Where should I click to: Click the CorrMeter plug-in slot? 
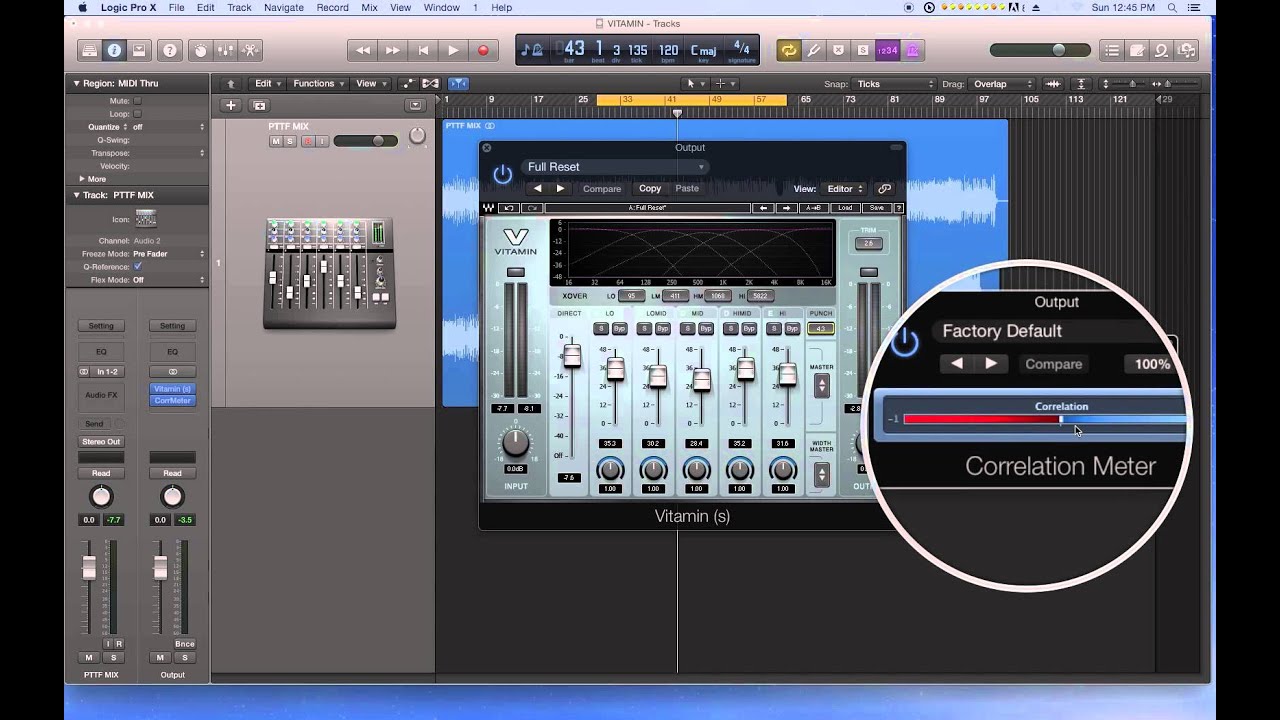172,401
